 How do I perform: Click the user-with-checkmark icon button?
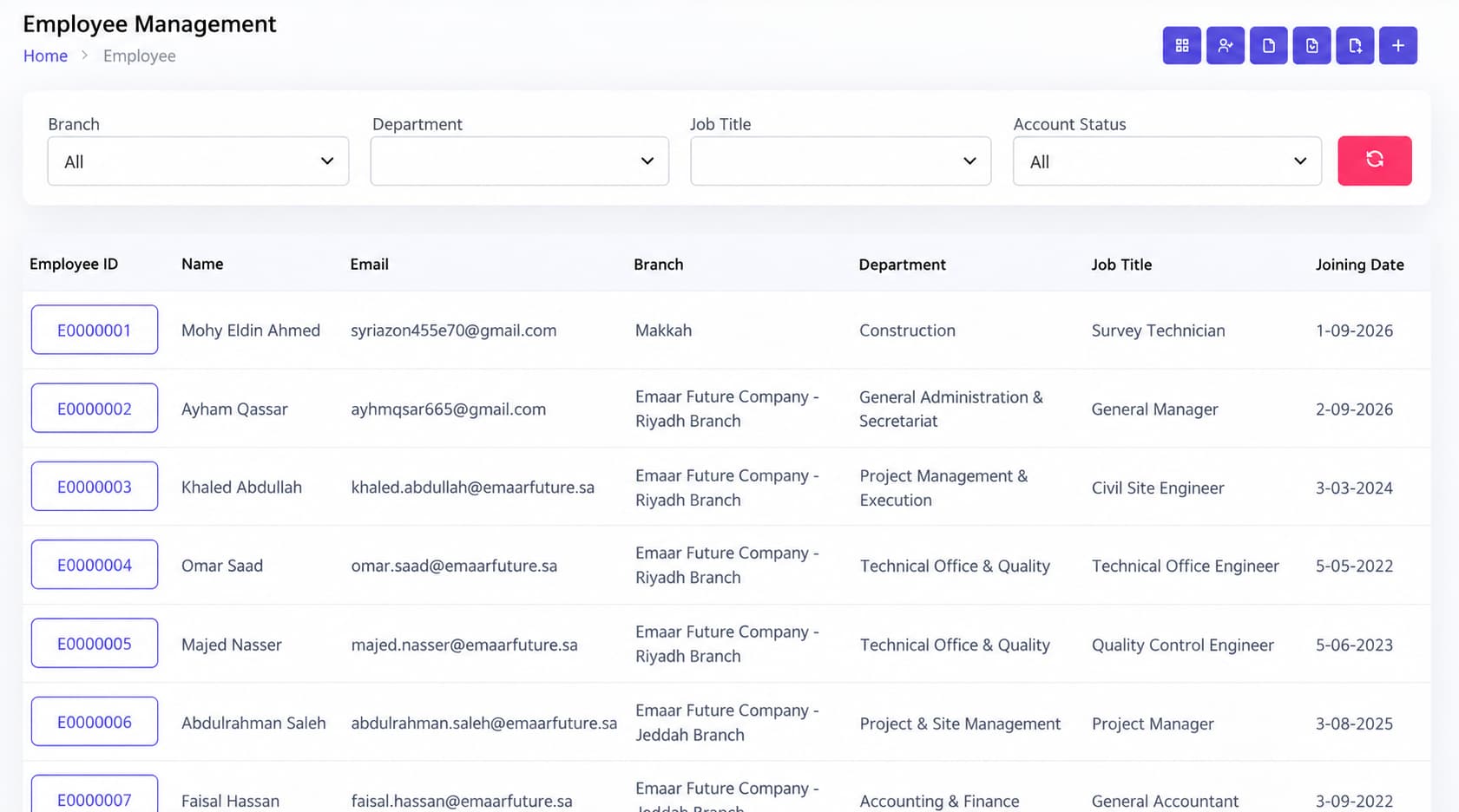[x=1225, y=45]
